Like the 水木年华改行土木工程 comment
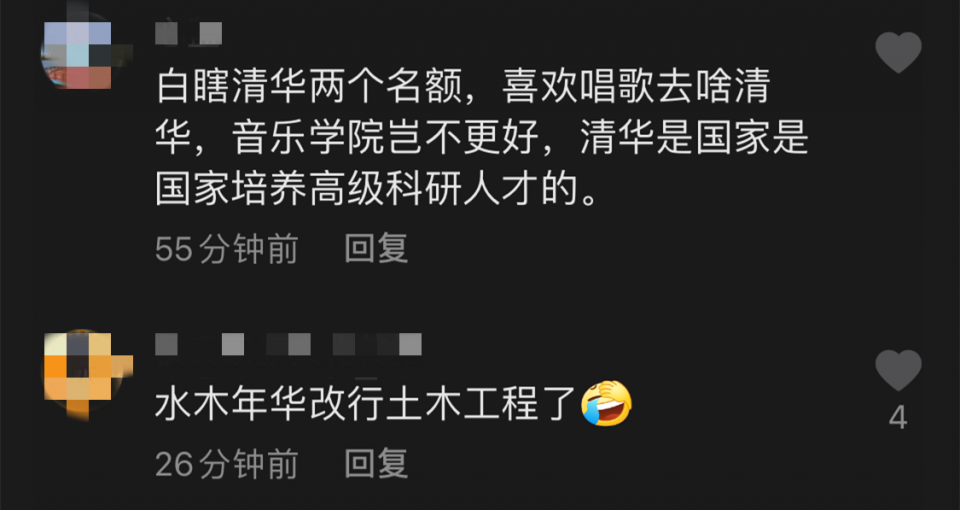Viewport: 960px width, 510px height. click(x=898, y=370)
